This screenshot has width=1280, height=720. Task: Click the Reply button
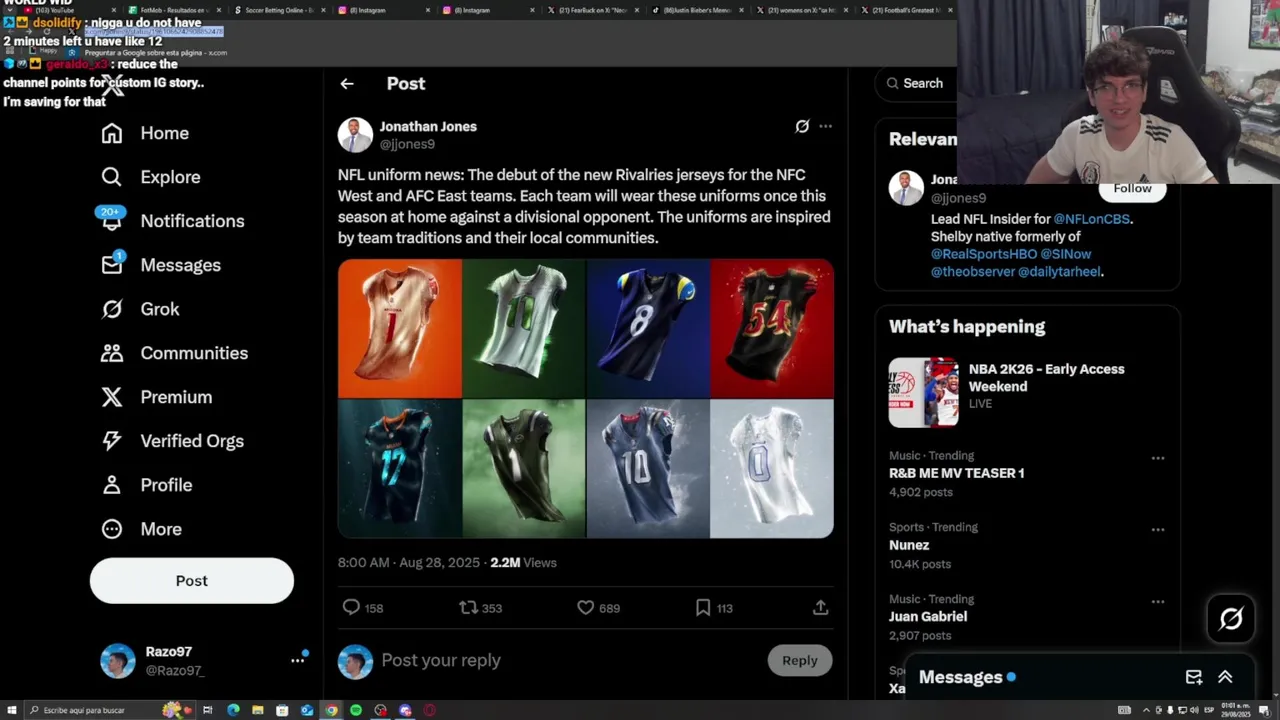pyautogui.click(x=800, y=660)
